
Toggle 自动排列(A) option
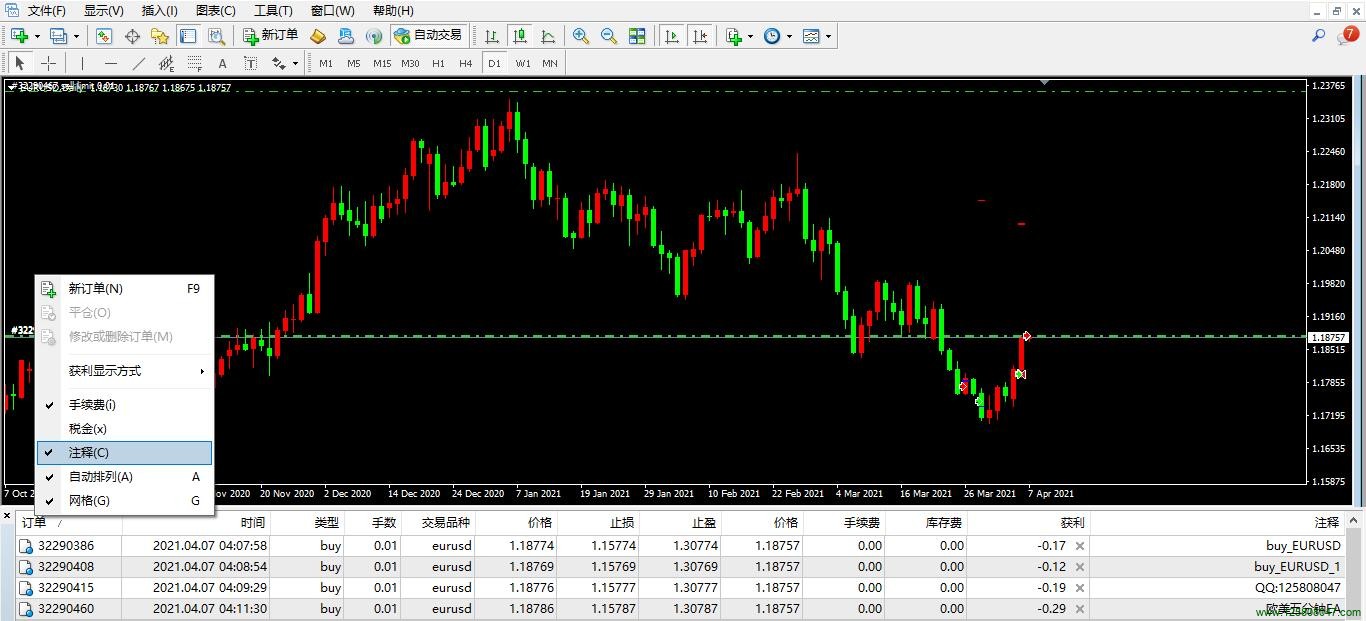click(125, 477)
